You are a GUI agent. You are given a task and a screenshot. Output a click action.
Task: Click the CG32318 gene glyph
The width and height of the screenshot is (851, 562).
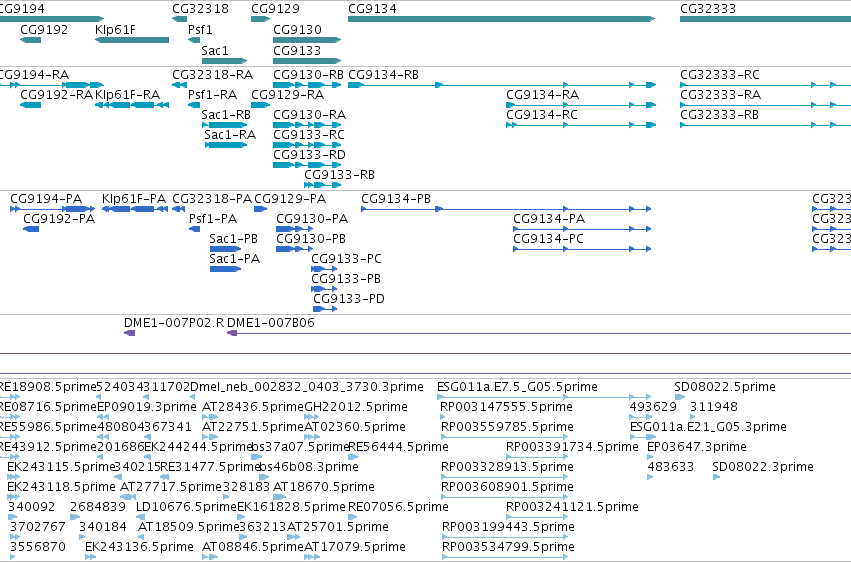click(x=180, y=19)
